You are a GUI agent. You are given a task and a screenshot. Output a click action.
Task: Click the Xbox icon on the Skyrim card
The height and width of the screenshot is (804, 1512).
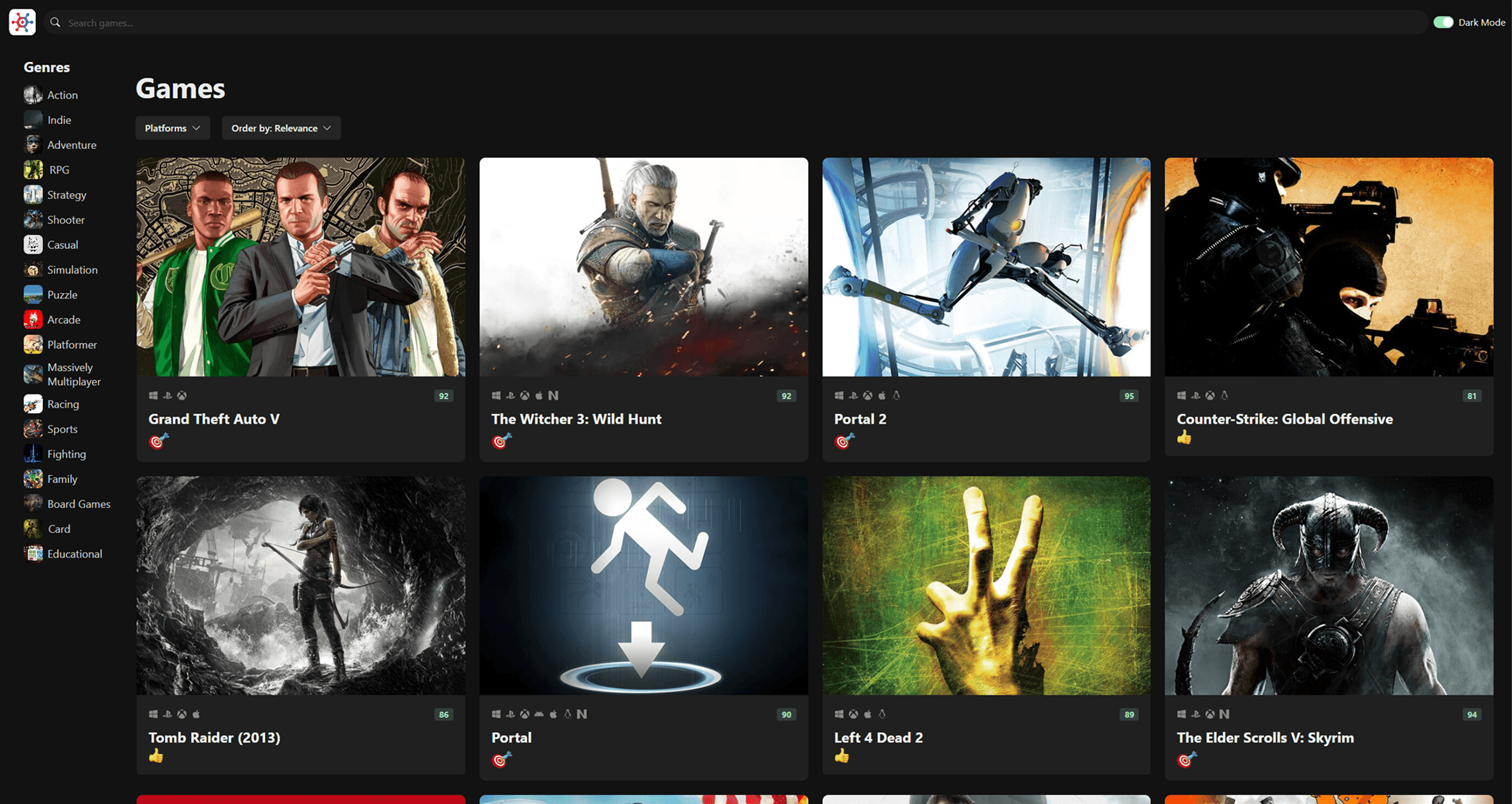coord(1209,714)
